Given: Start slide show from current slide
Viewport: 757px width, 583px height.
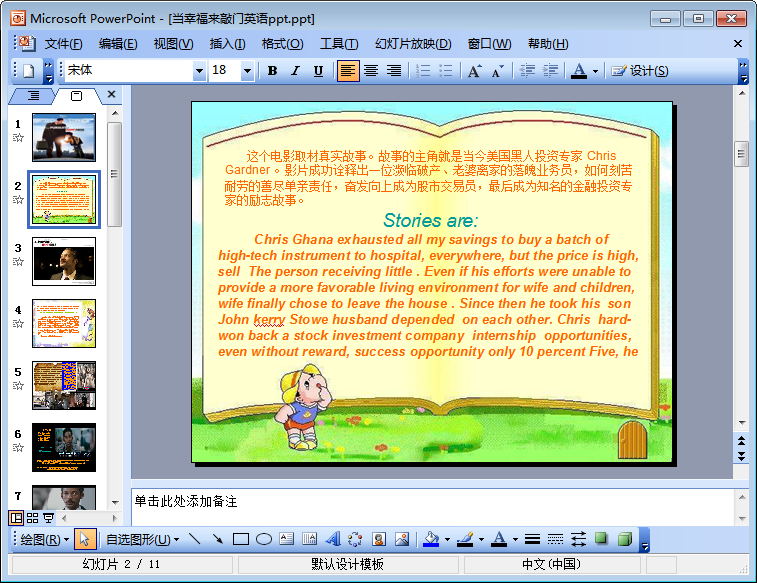Looking at the screenshot, I should [48, 518].
